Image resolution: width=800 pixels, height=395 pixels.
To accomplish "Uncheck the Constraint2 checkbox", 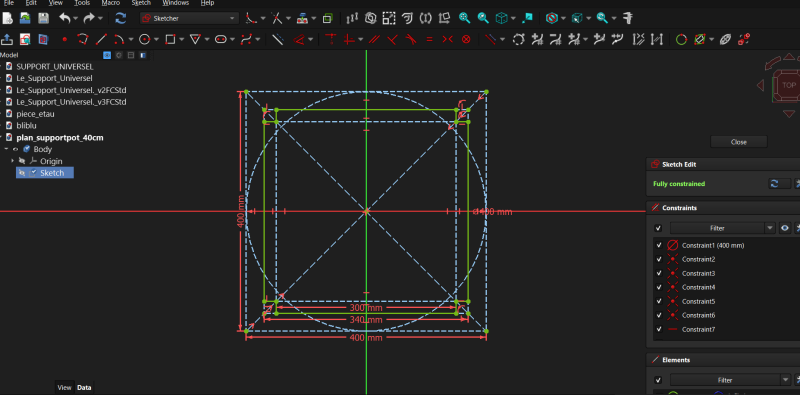I will click(659, 259).
